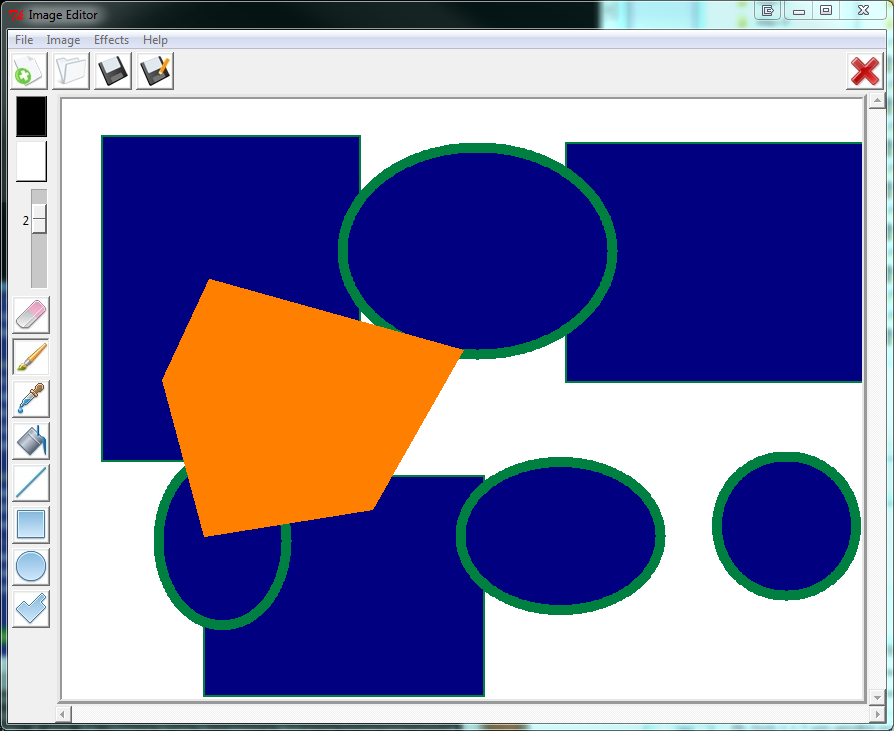The height and width of the screenshot is (731, 894).
Task: Select the Line drawing tool
Action: (31, 483)
